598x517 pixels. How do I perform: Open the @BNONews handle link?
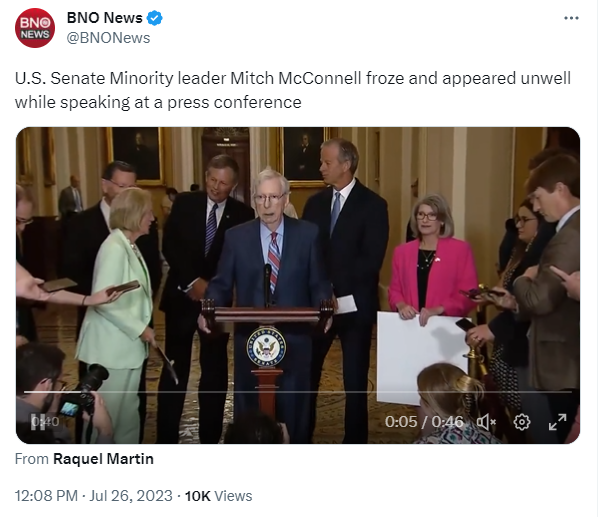coord(108,38)
